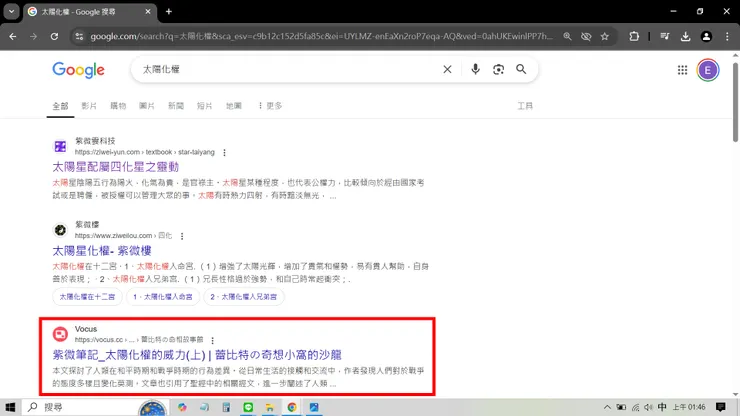
Task: Click the 1、太陽化權入命宮 chip
Action: click(x=163, y=297)
